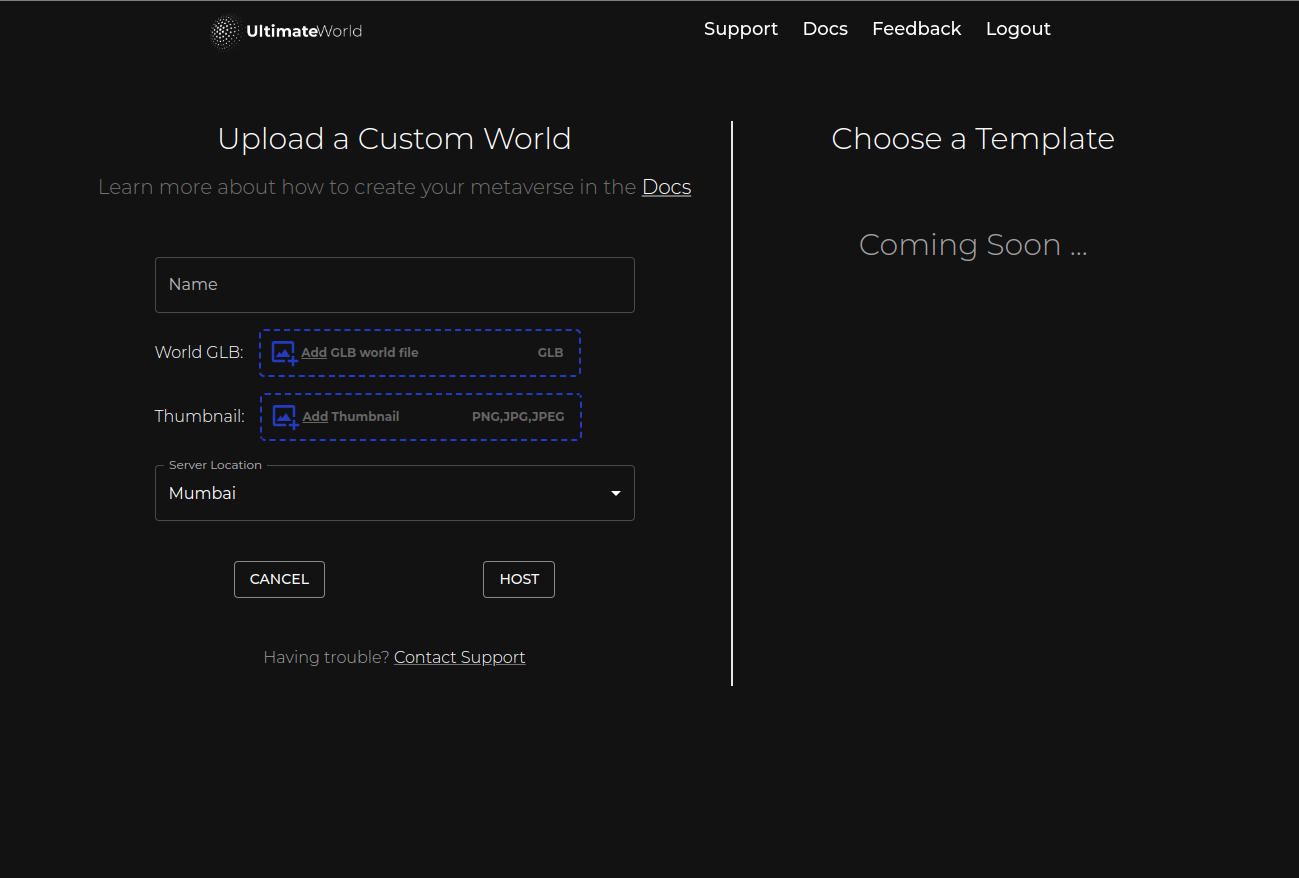Click the "Having trouble?" text
Image resolution: width=1299 pixels, height=878 pixels.
click(x=326, y=657)
